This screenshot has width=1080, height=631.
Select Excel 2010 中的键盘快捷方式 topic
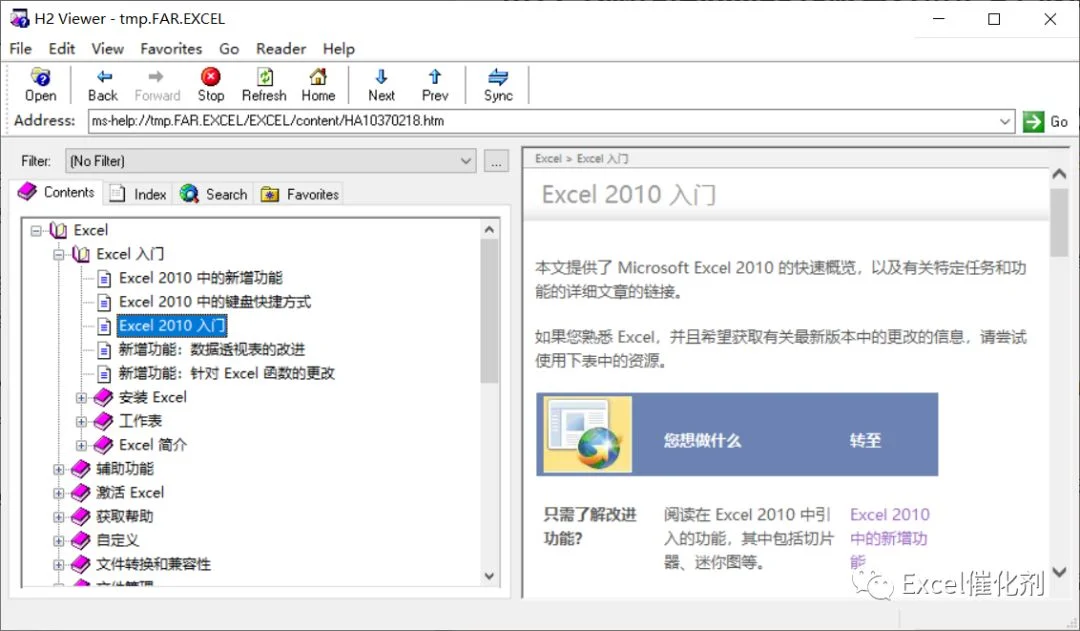point(215,302)
